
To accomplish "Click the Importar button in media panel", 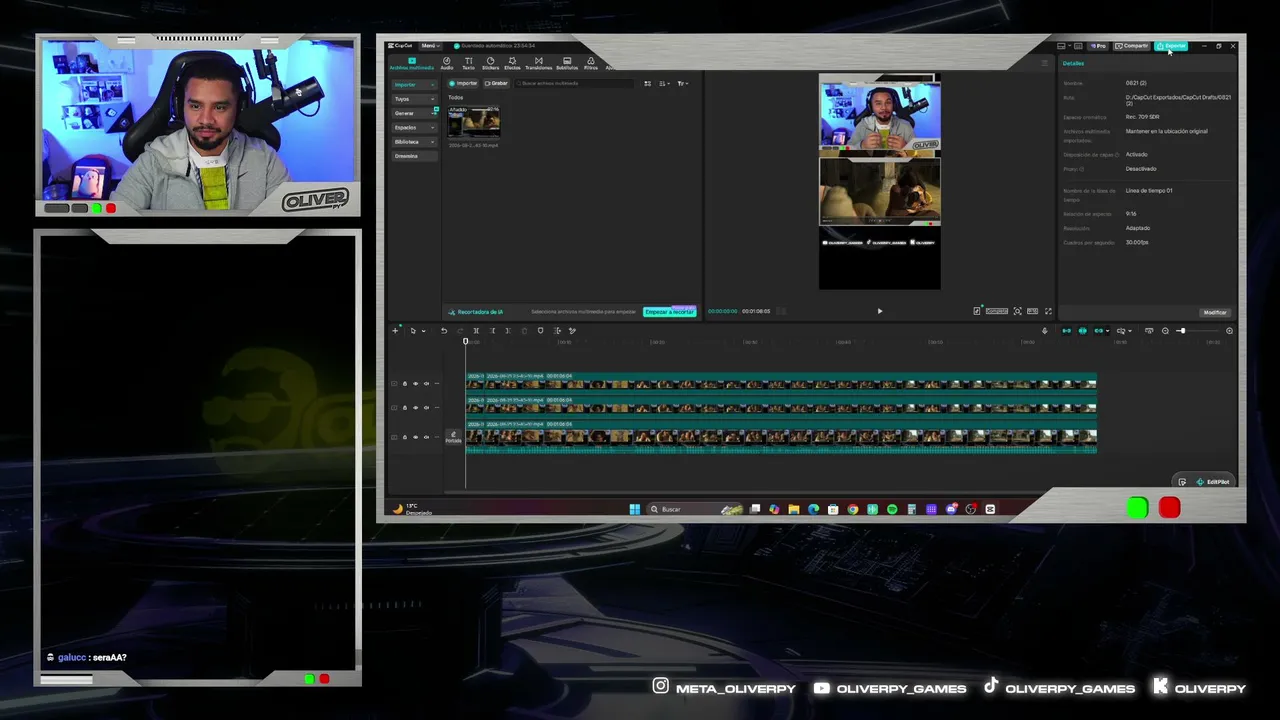I will 464,83.
